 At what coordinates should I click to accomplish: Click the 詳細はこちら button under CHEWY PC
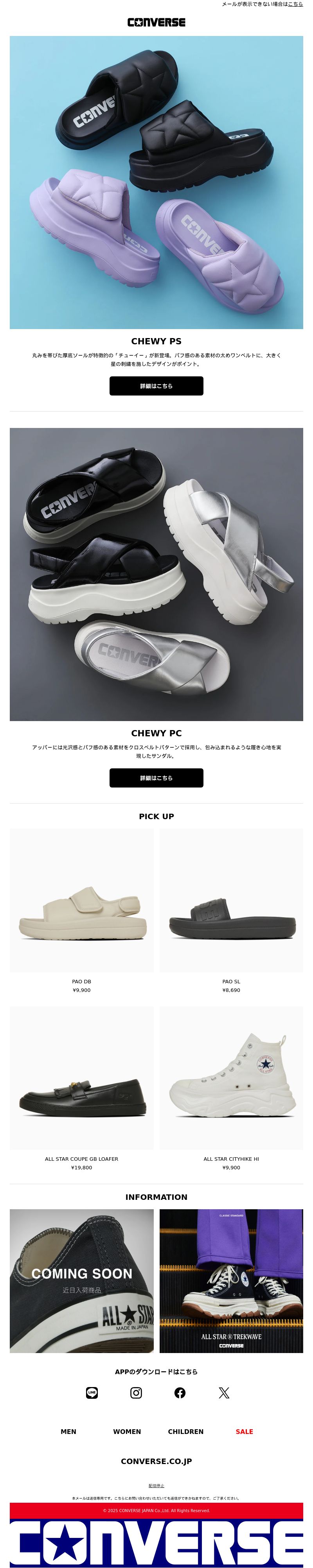click(156, 778)
